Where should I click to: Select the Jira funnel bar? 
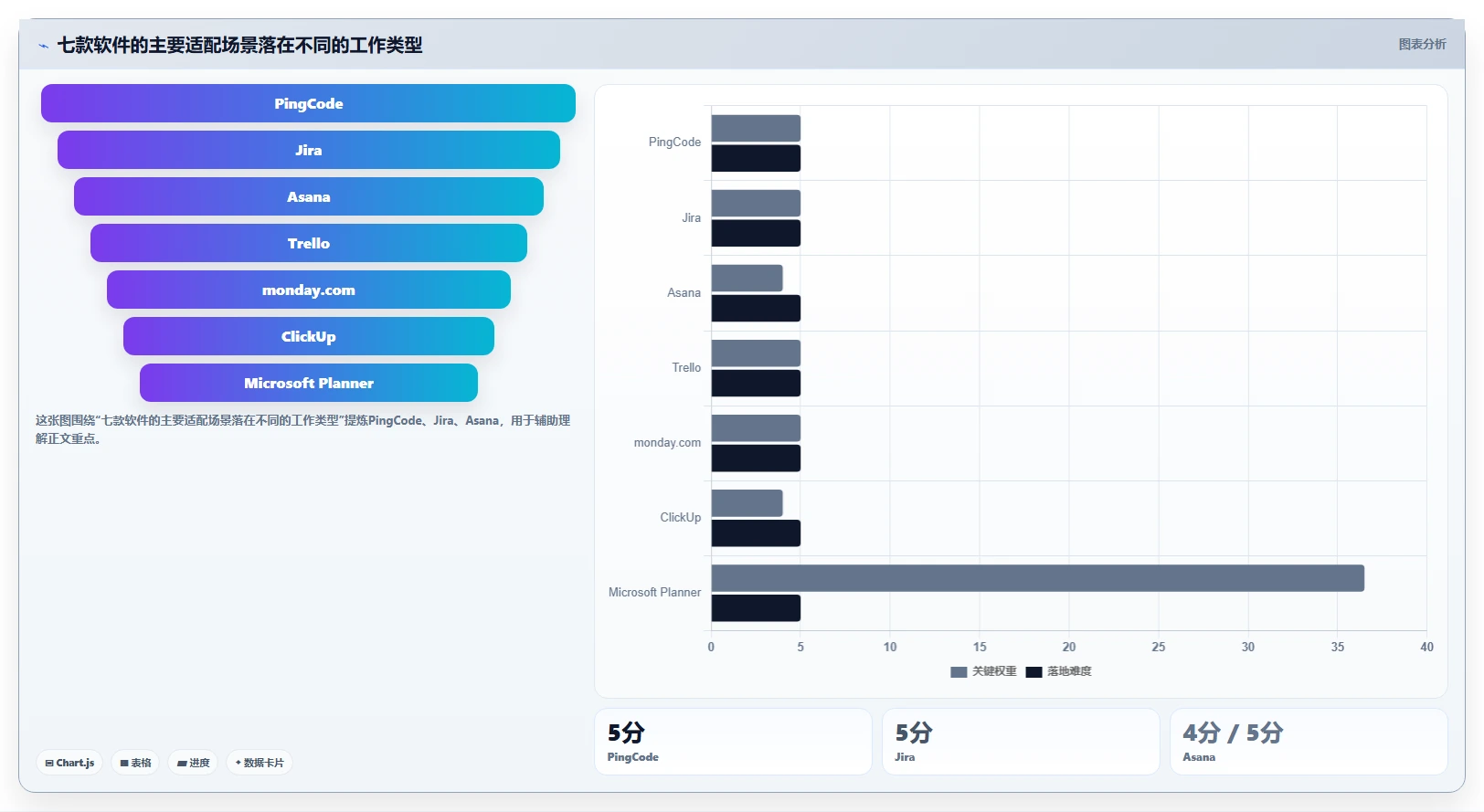point(308,150)
